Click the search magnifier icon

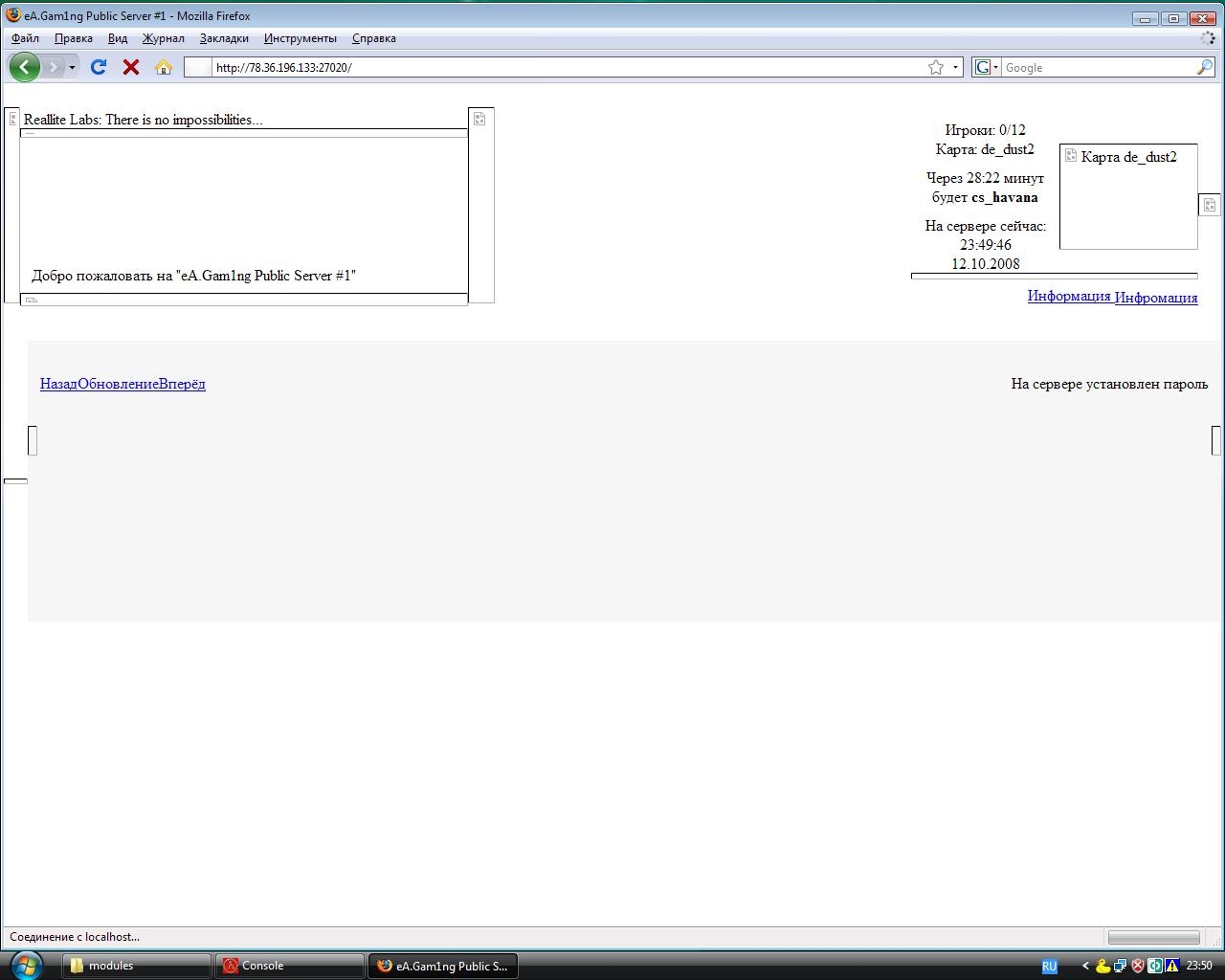(1205, 67)
